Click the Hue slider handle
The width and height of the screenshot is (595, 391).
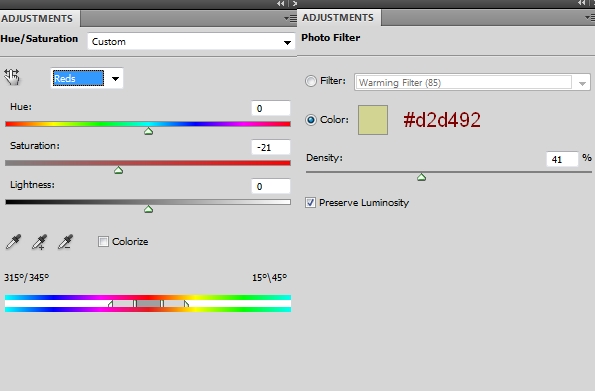[148, 131]
